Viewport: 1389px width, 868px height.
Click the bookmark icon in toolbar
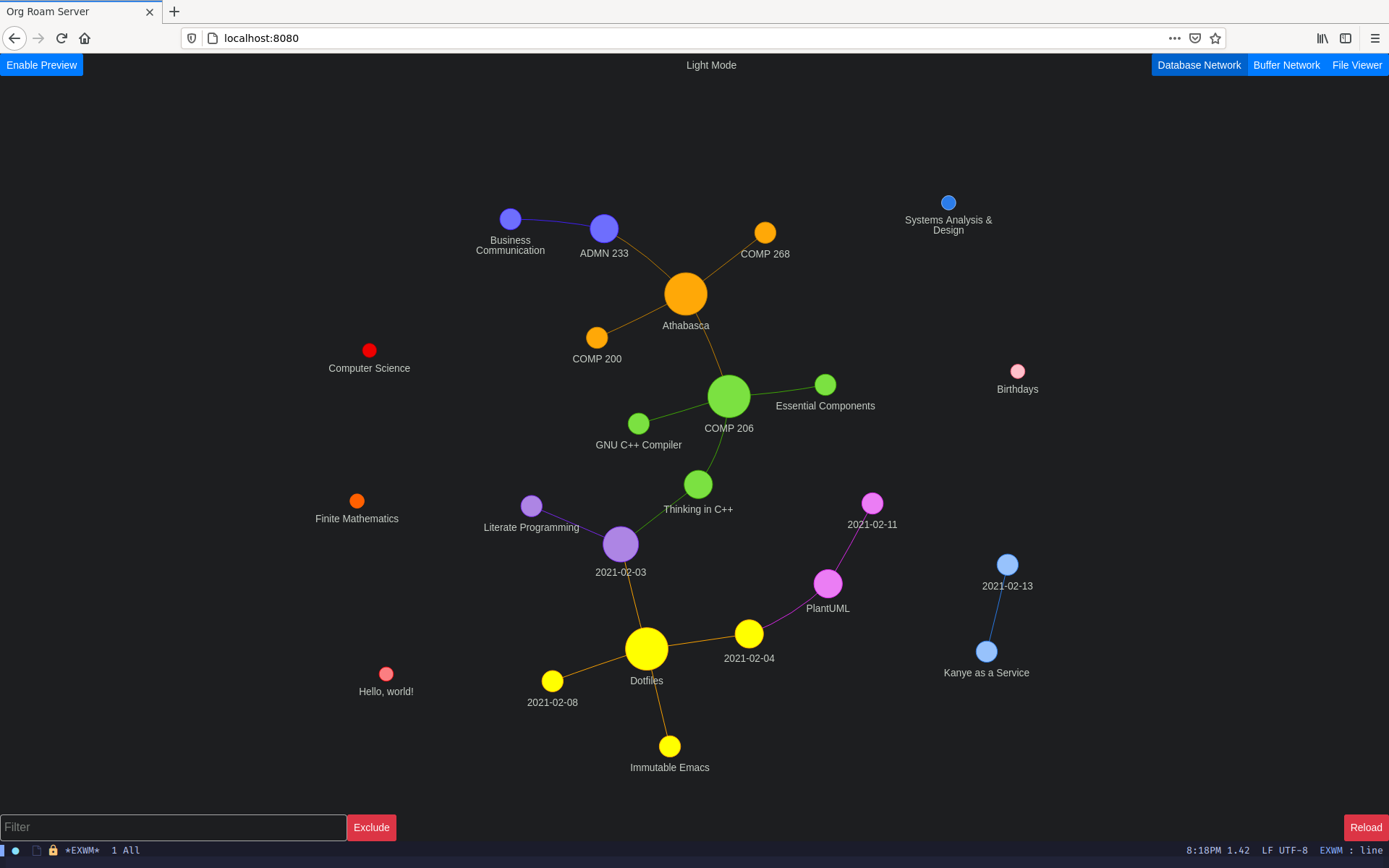point(1215,38)
